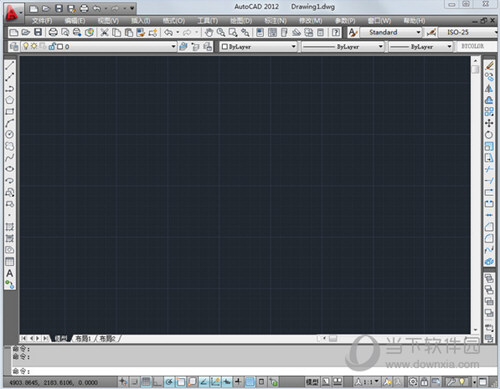Open the annotation scale 1:1 dropdown
The image size is (500, 389).
tap(367, 382)
